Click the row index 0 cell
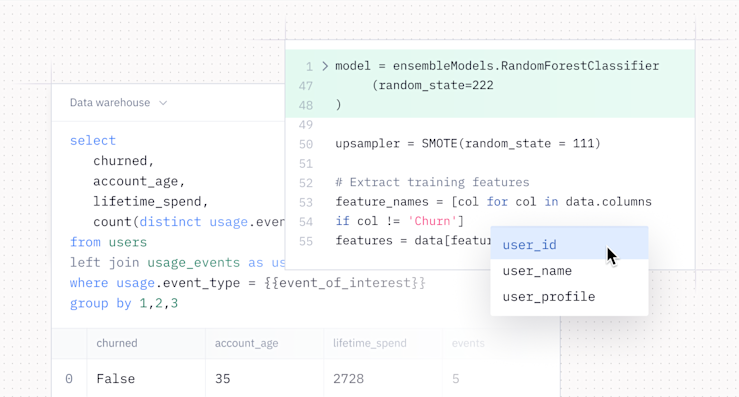The height and width of the screenshot is (397, 739). pos(69,379)
